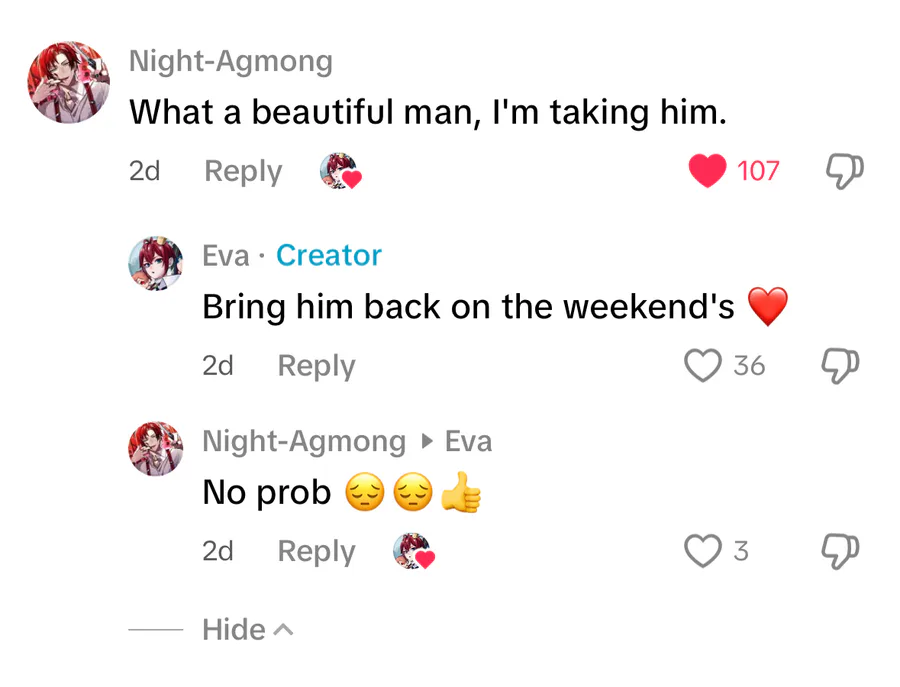Open Night-Agmong username on top comment
Viewport: 900px width, 687px height.
(231, 61)
